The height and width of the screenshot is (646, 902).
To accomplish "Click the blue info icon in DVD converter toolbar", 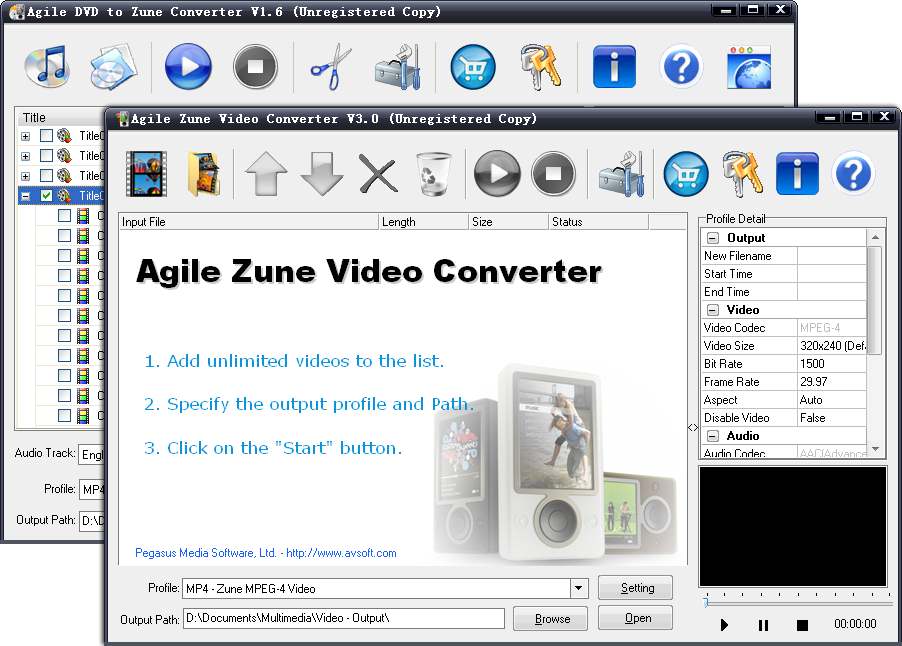I will (614, 67).
